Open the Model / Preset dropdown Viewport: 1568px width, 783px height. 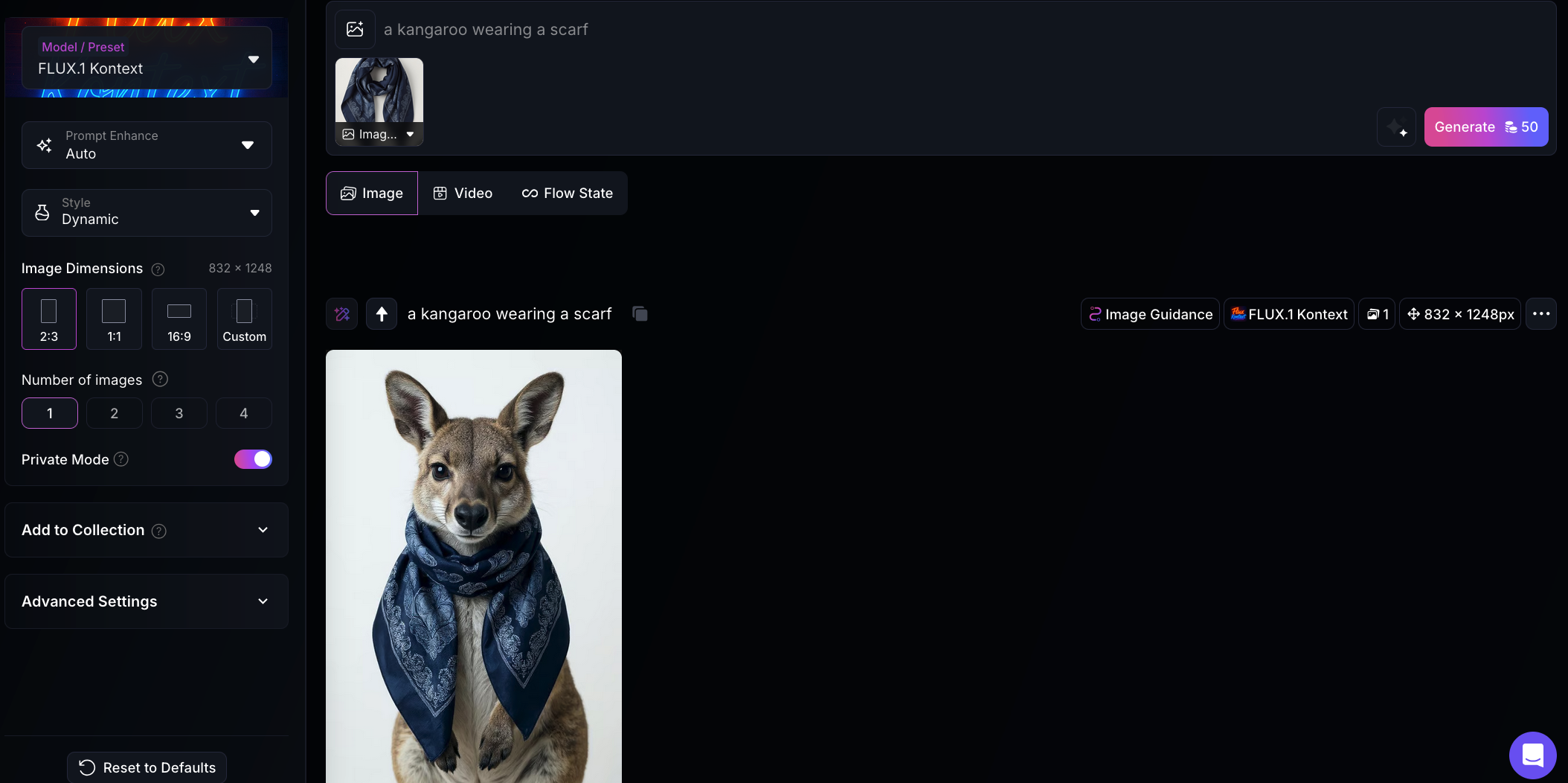click(x=147, y=58)
